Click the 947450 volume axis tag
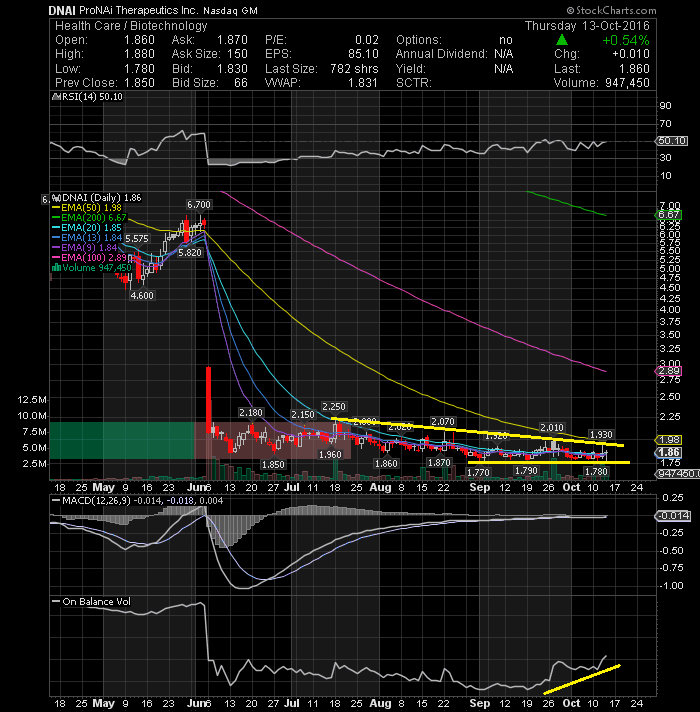The height and width of the screenshot is (712, 700). [x=677, y=474]
